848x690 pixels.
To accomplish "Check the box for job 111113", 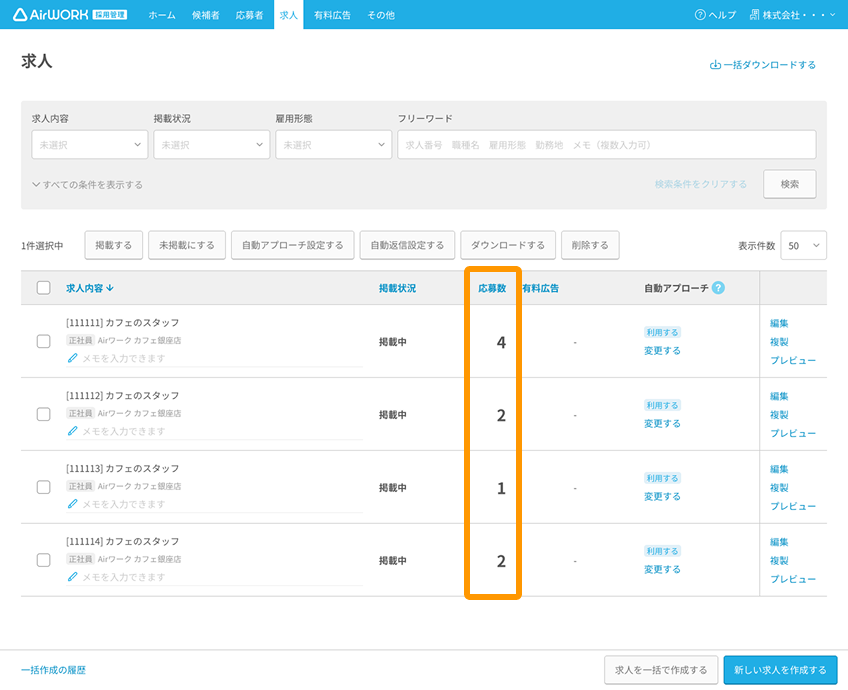I will tap(43, 487).
